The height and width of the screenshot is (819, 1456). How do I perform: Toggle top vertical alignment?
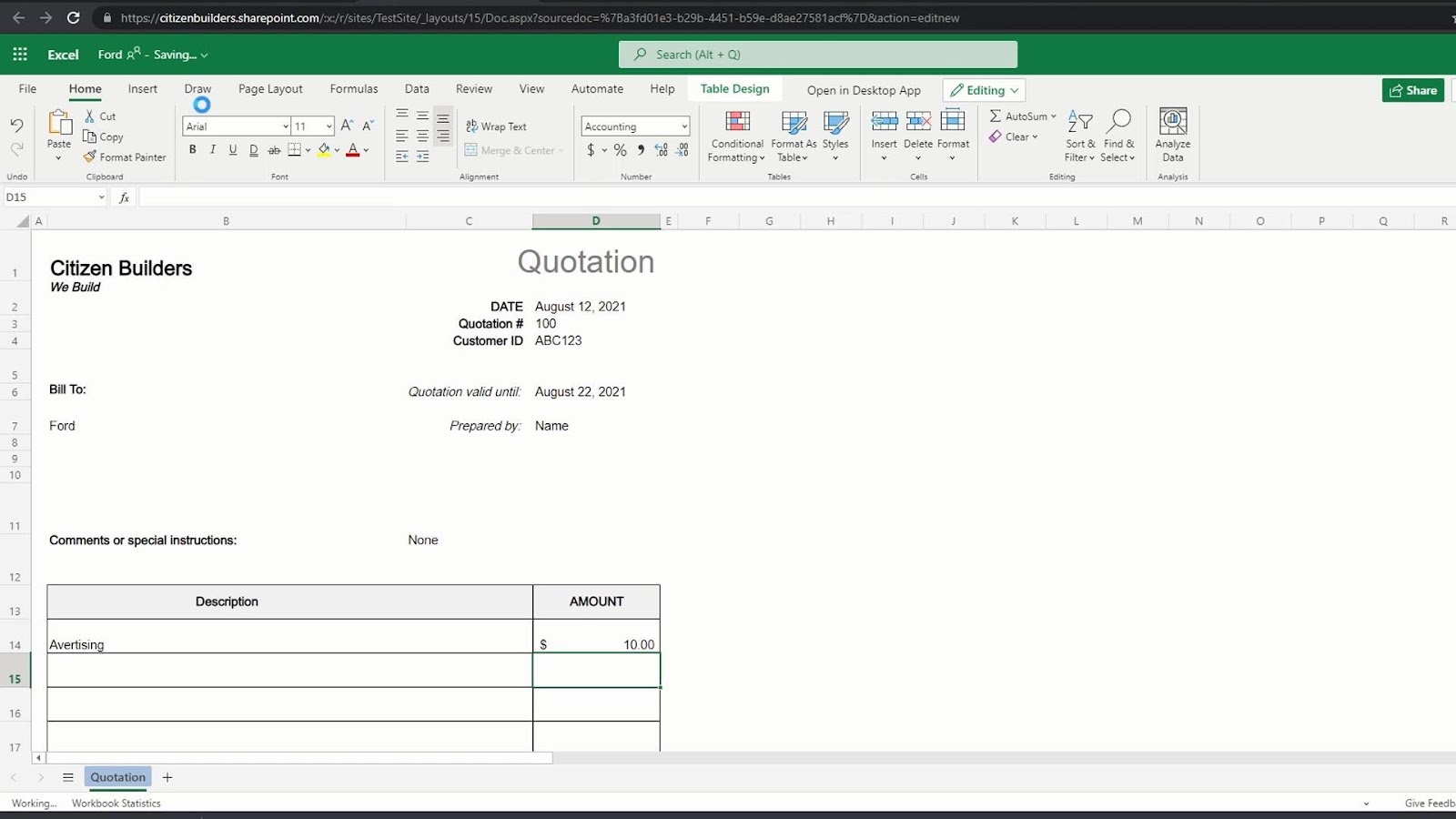[402, 115]
